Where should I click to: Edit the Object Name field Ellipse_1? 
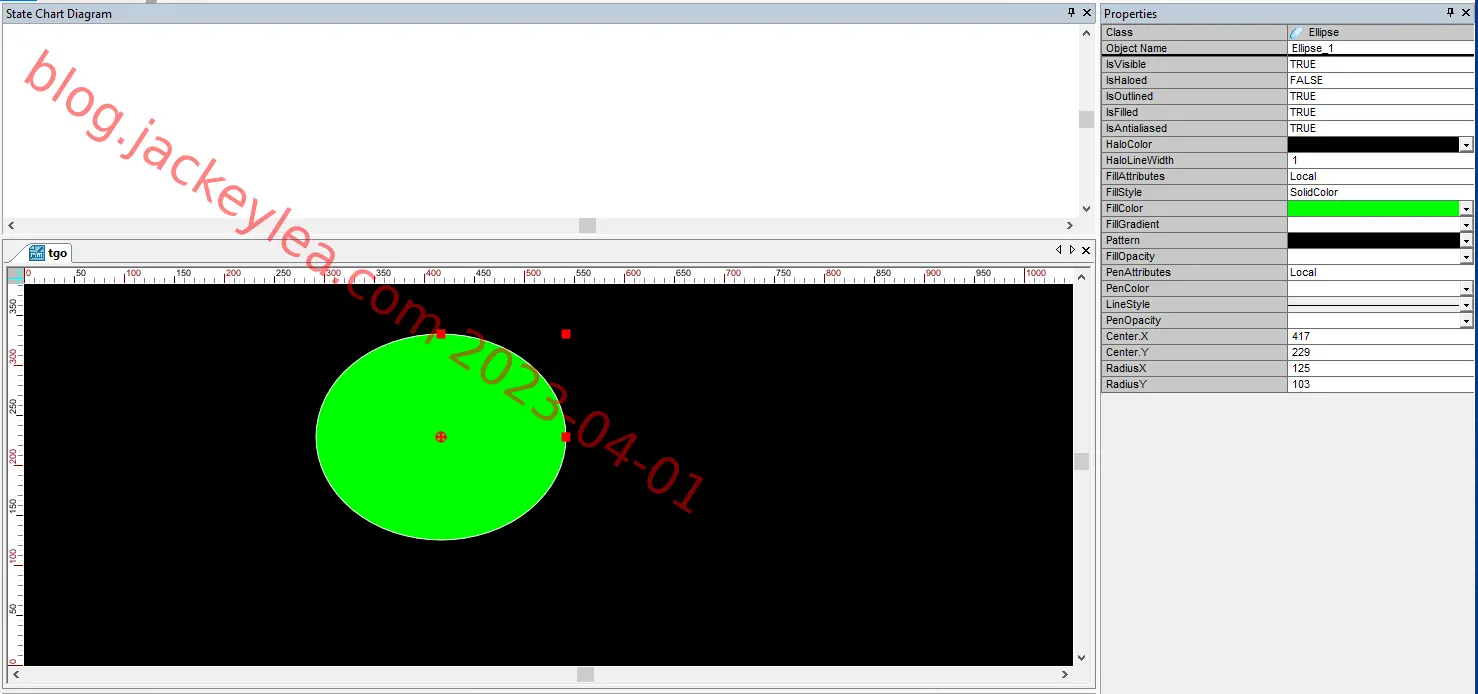(x=1380, y=48)
